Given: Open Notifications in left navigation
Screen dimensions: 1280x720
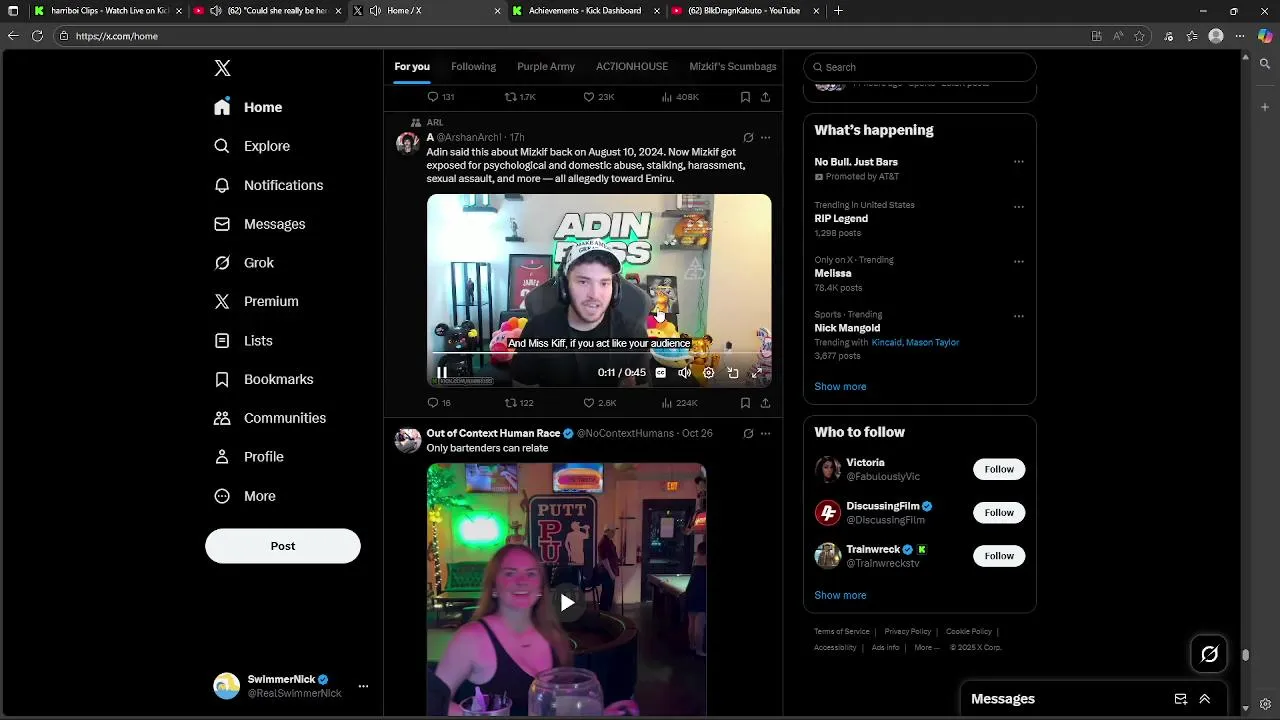Looking at the screenshot, I should [268, 185].
